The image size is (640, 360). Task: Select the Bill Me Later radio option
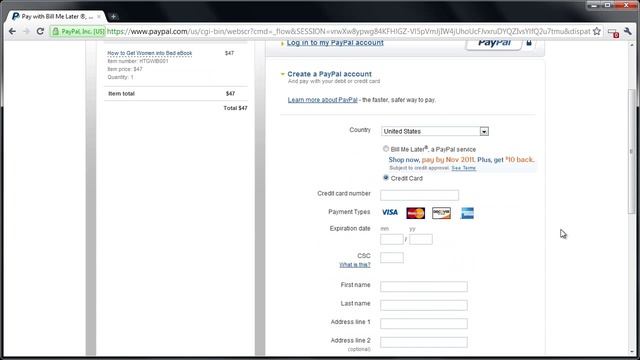point(386,149)
